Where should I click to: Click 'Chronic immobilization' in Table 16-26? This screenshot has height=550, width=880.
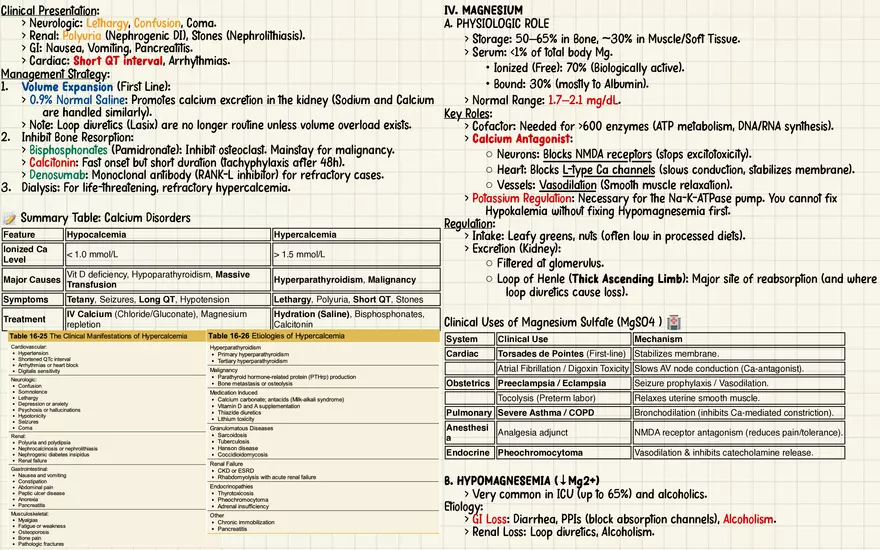[x=246, y=522]
